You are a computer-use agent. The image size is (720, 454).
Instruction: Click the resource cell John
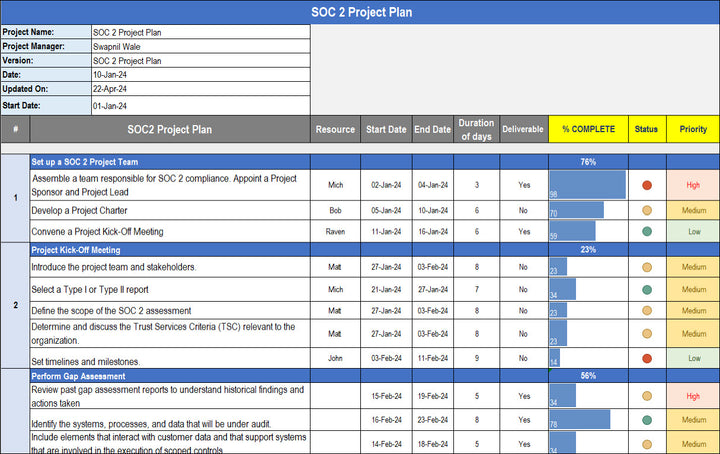(335, 358)
